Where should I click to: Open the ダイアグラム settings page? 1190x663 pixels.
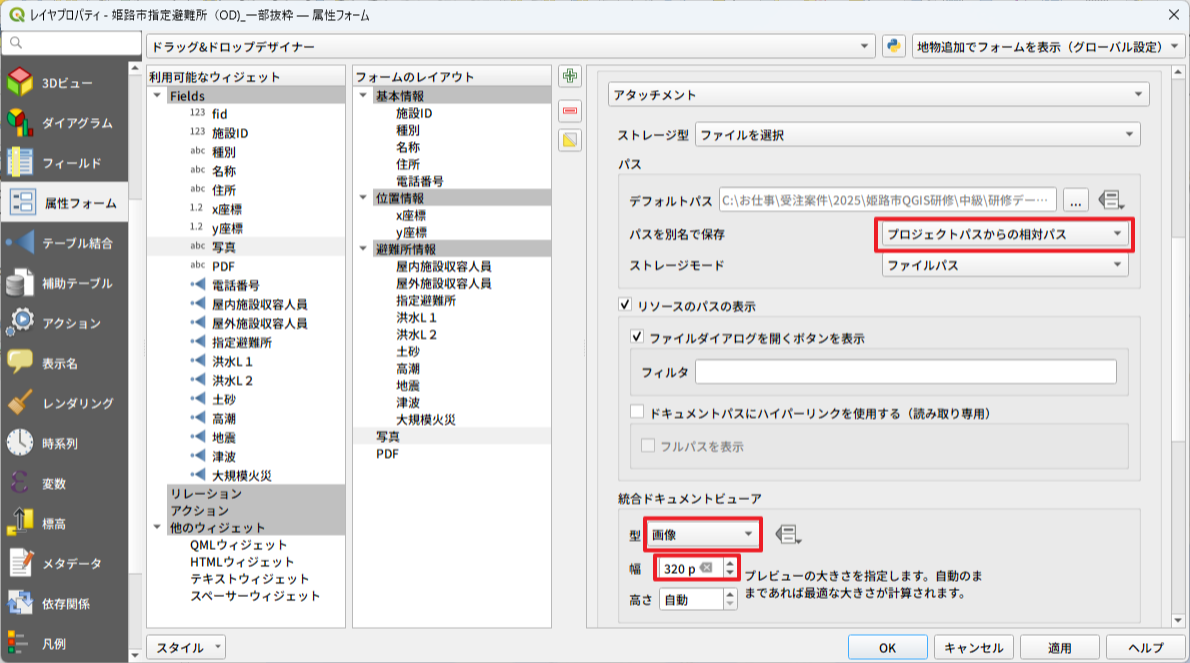click(x=66, y=123)
